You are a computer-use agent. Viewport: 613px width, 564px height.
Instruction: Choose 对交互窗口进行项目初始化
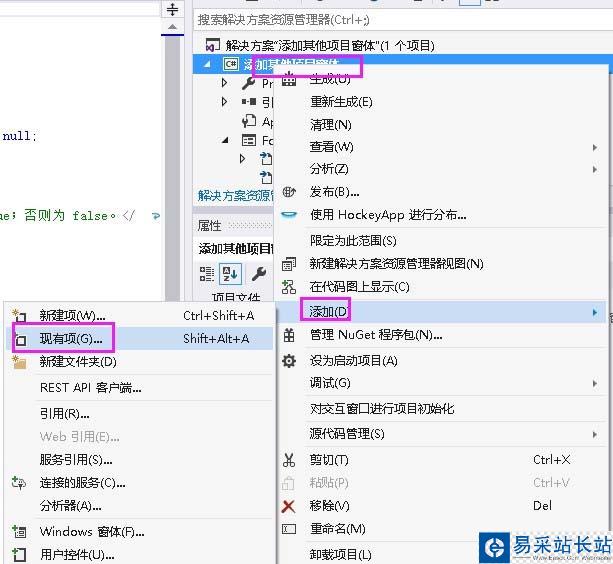(382, 409)
